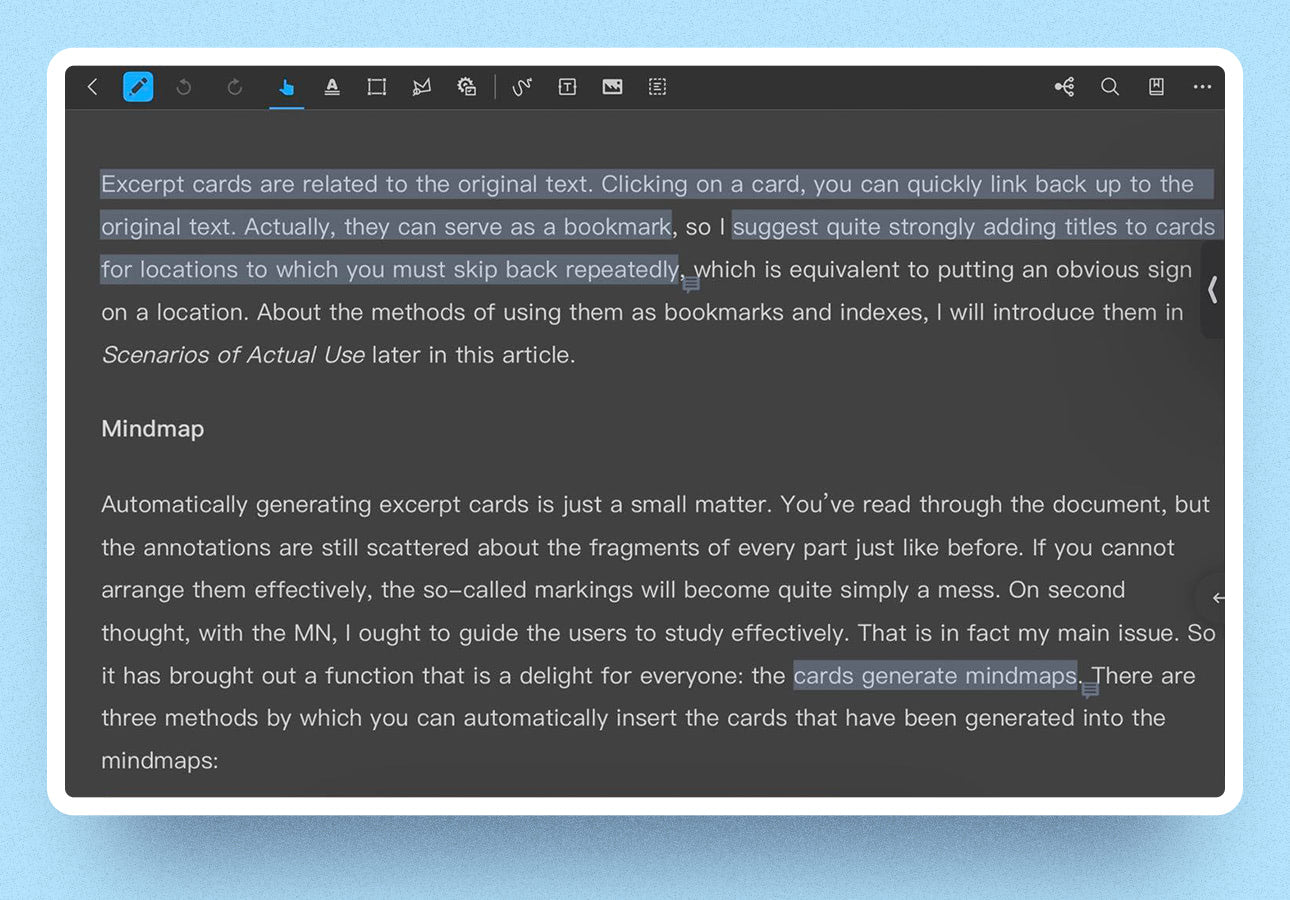Click the paragraph starting 'Automatically generating excerpt cards'

(657, 632)
